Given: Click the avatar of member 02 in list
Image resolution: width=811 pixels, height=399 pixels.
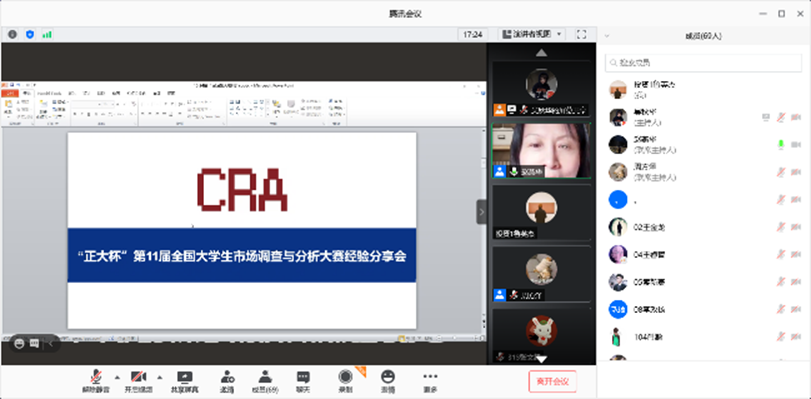Looking at the screenshot, I should [618, 227].
